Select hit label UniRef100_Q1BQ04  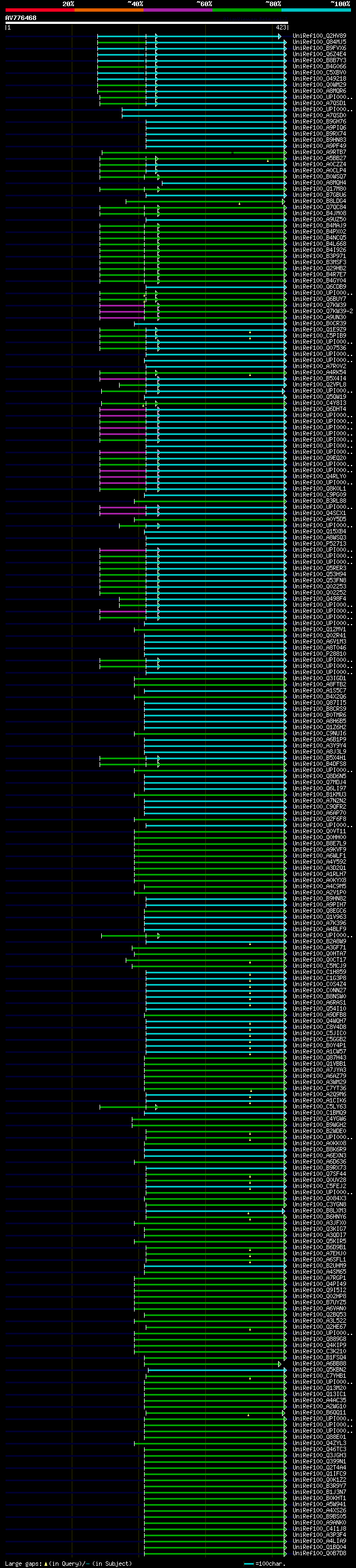point(319,1547)
